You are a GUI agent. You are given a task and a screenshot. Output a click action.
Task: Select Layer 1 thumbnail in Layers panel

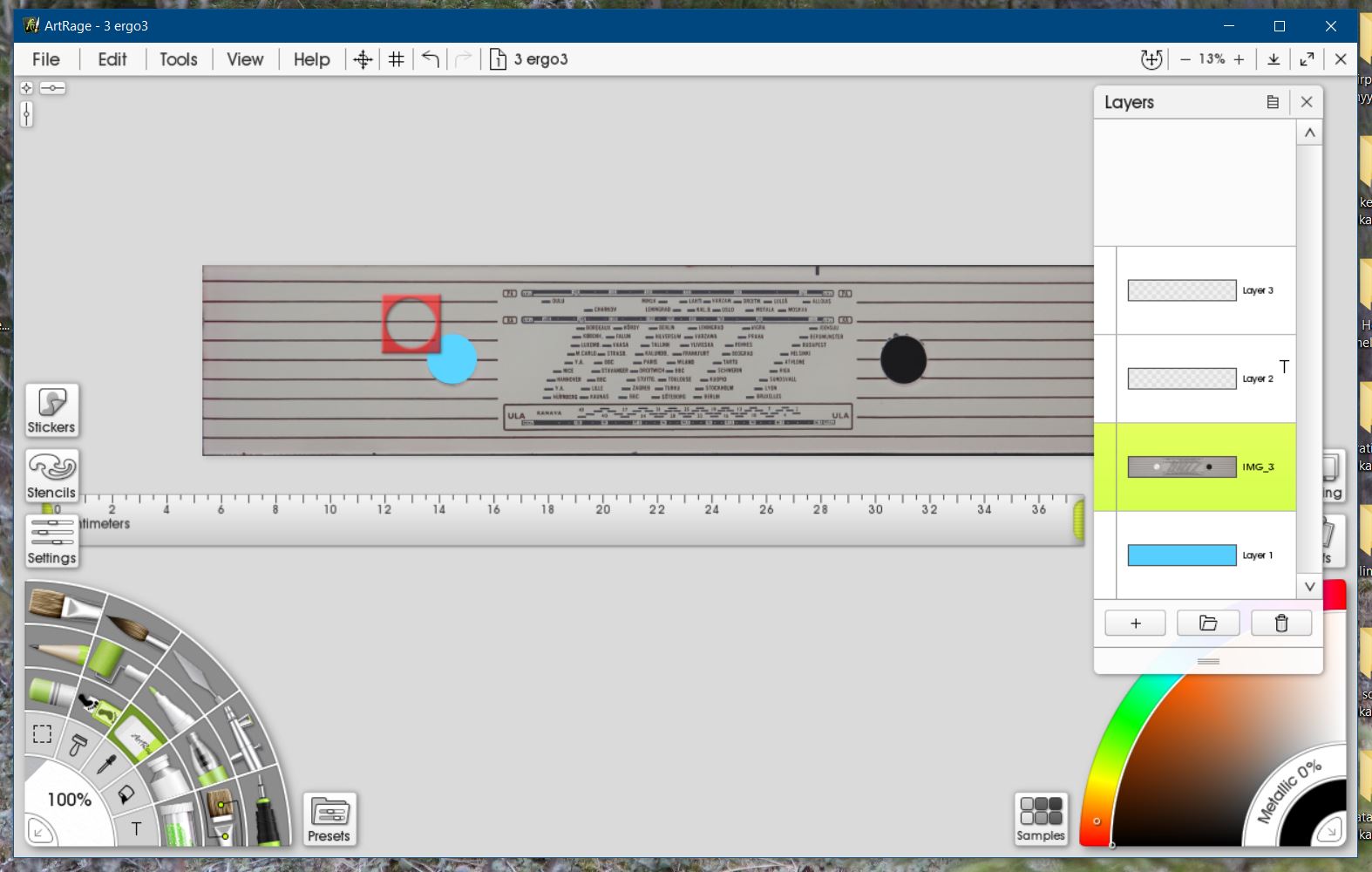pos(1182,555)
